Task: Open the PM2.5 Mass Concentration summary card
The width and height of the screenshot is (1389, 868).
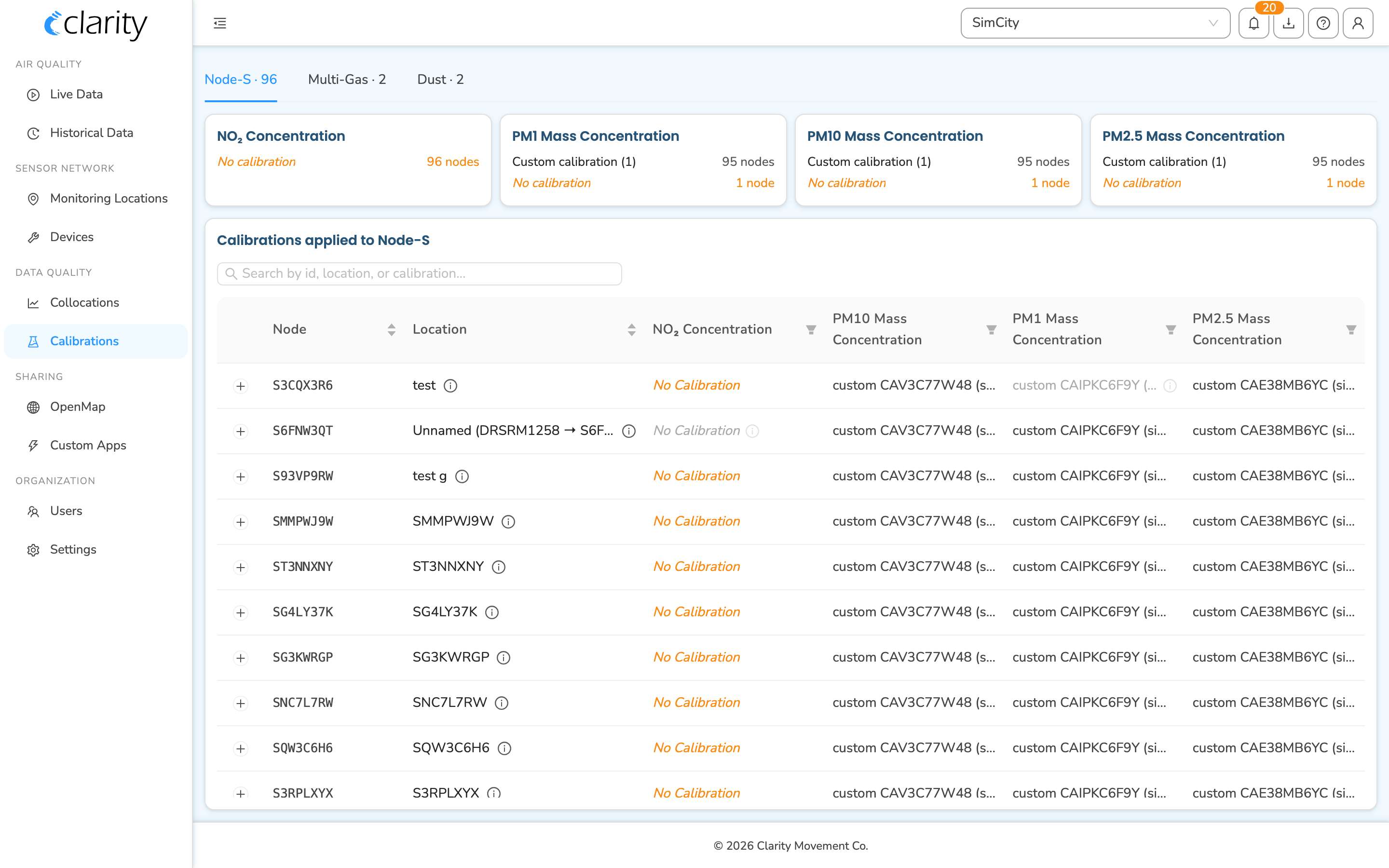Action: tap(1233, 160)
